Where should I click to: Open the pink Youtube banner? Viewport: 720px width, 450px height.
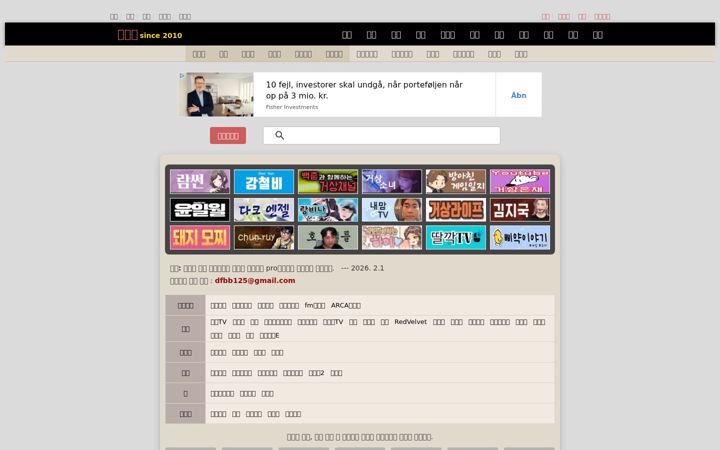pyautogui.click(x=520, y=181)
